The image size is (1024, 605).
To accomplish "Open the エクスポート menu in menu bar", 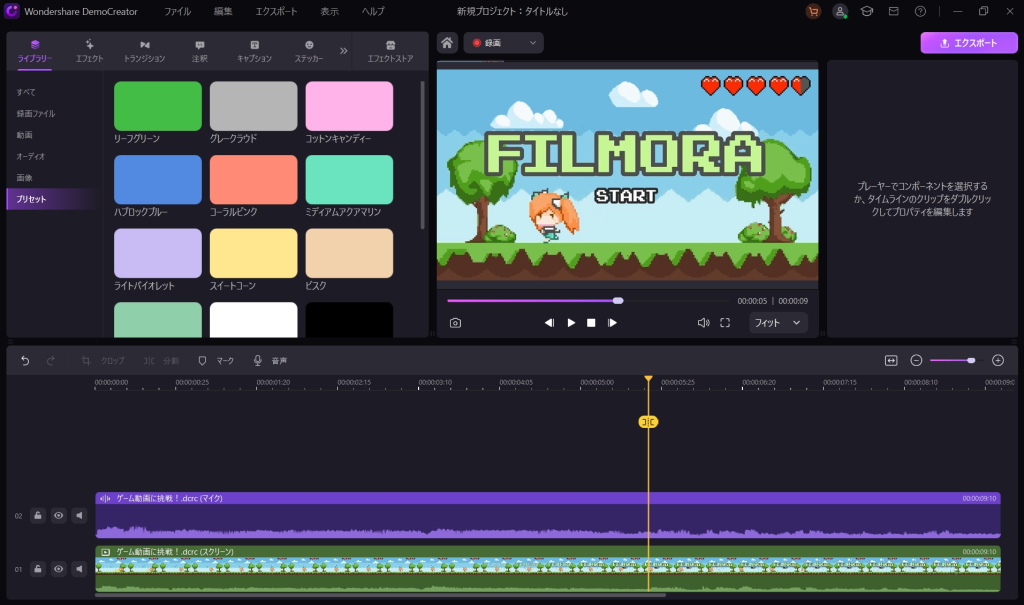I will (275, 11).
